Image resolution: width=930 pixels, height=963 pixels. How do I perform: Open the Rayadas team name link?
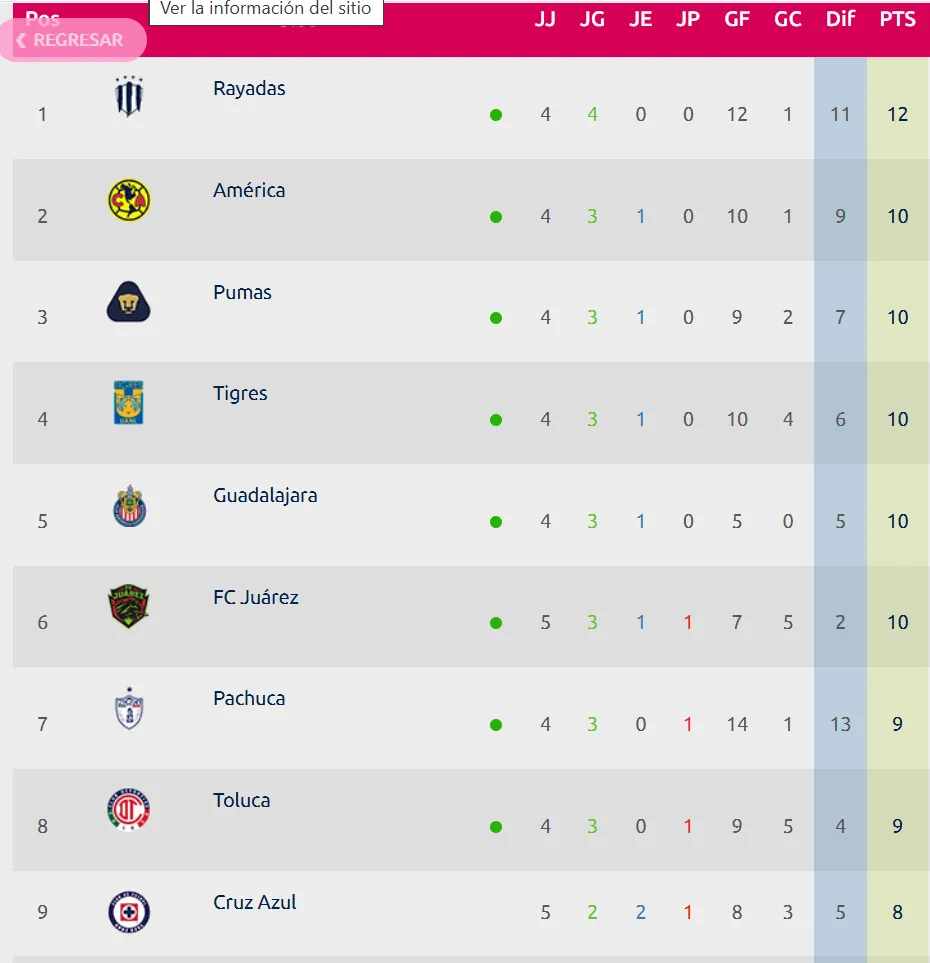[249, 88]
